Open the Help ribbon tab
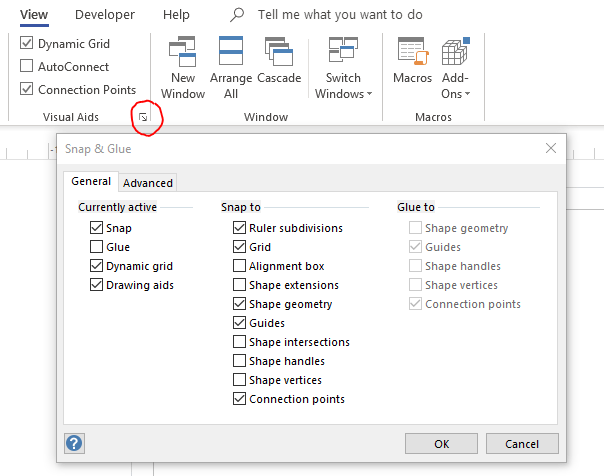 [x=176, y=15]
